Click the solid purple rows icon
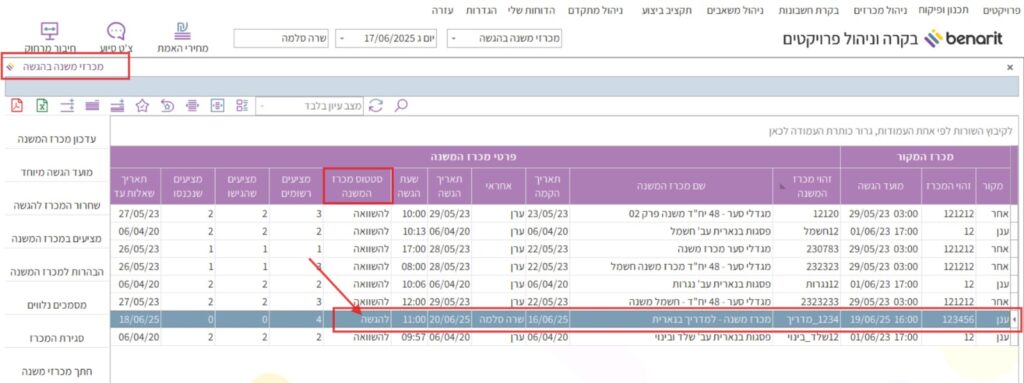 tap(92, 105)
